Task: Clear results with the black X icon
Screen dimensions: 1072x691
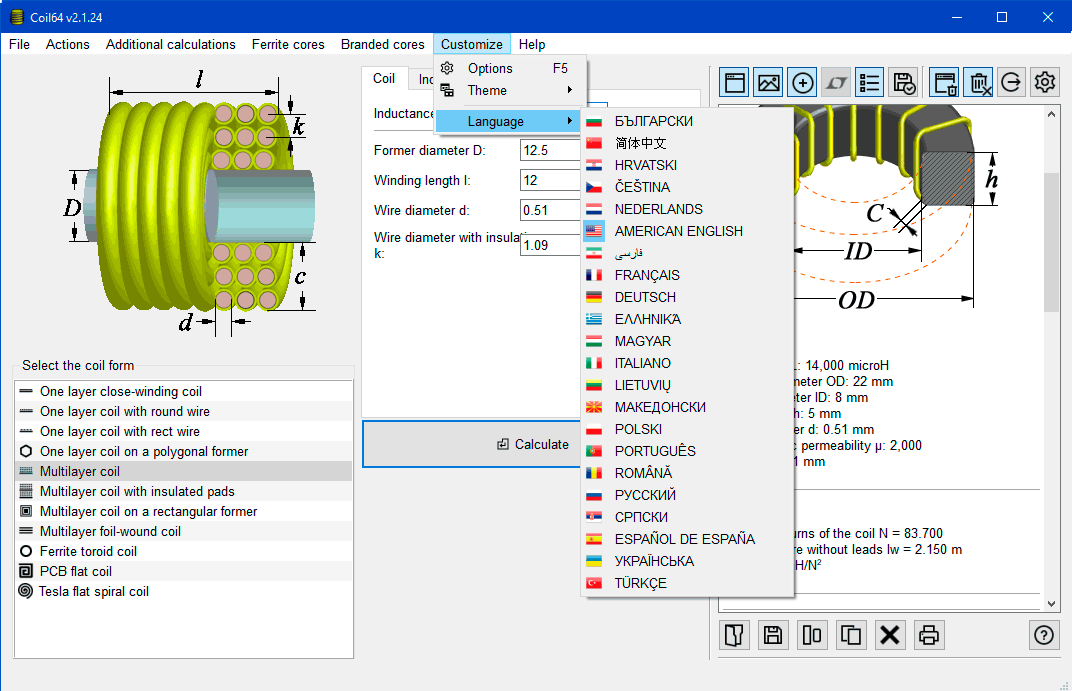Action: coord(890,635)
